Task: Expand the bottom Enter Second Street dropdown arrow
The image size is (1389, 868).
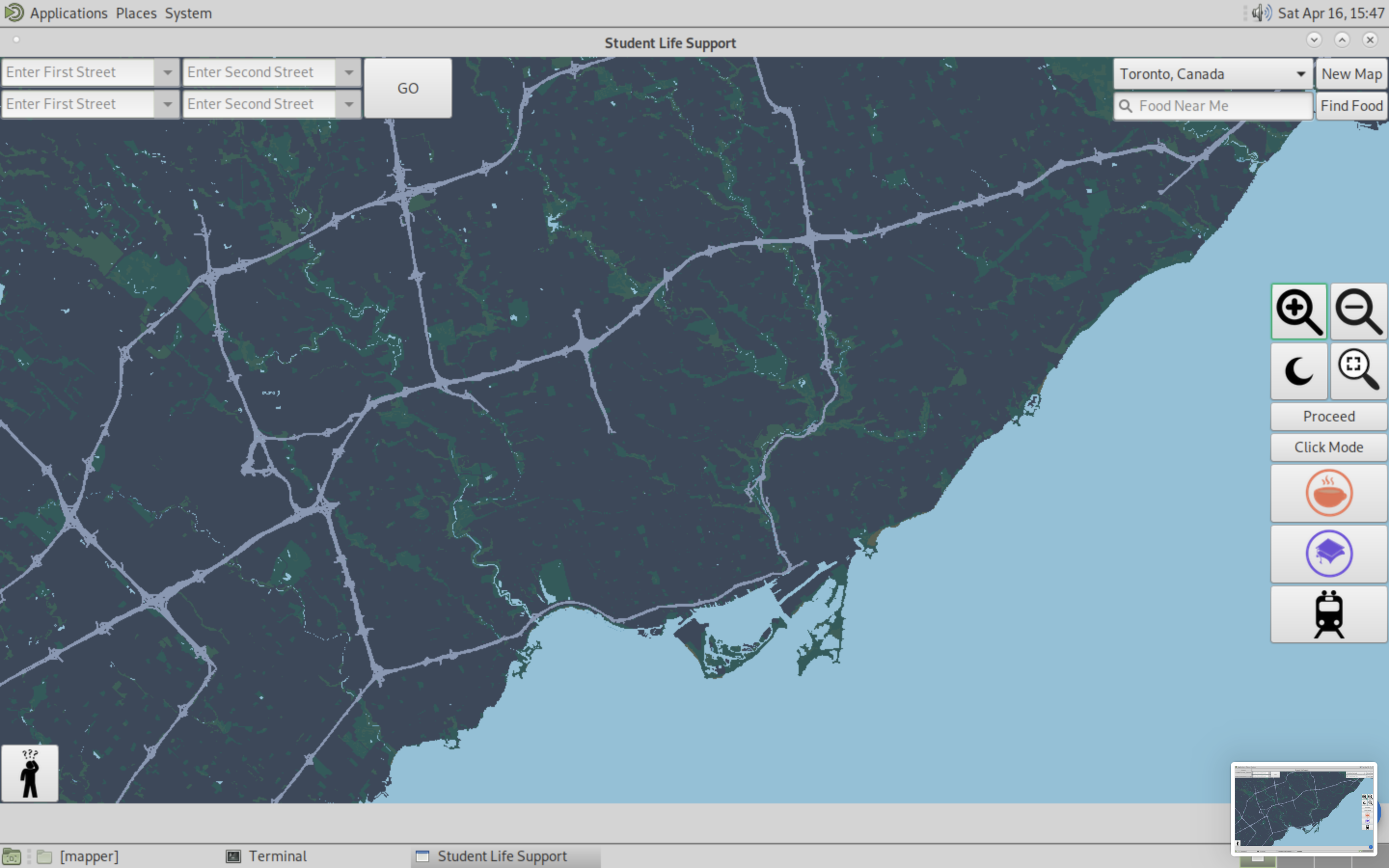Action: 349,105
